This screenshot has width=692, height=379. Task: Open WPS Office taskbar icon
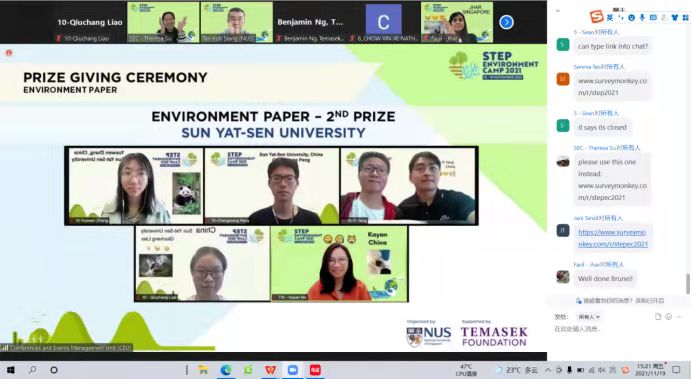tap(270, 370)
